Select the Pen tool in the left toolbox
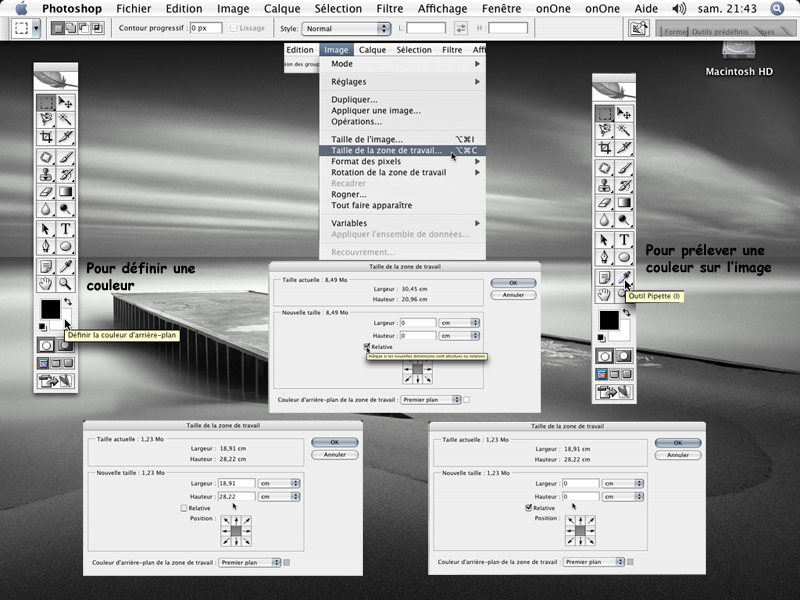The height and width of the screenshot is (600, 800). point(46,246)
